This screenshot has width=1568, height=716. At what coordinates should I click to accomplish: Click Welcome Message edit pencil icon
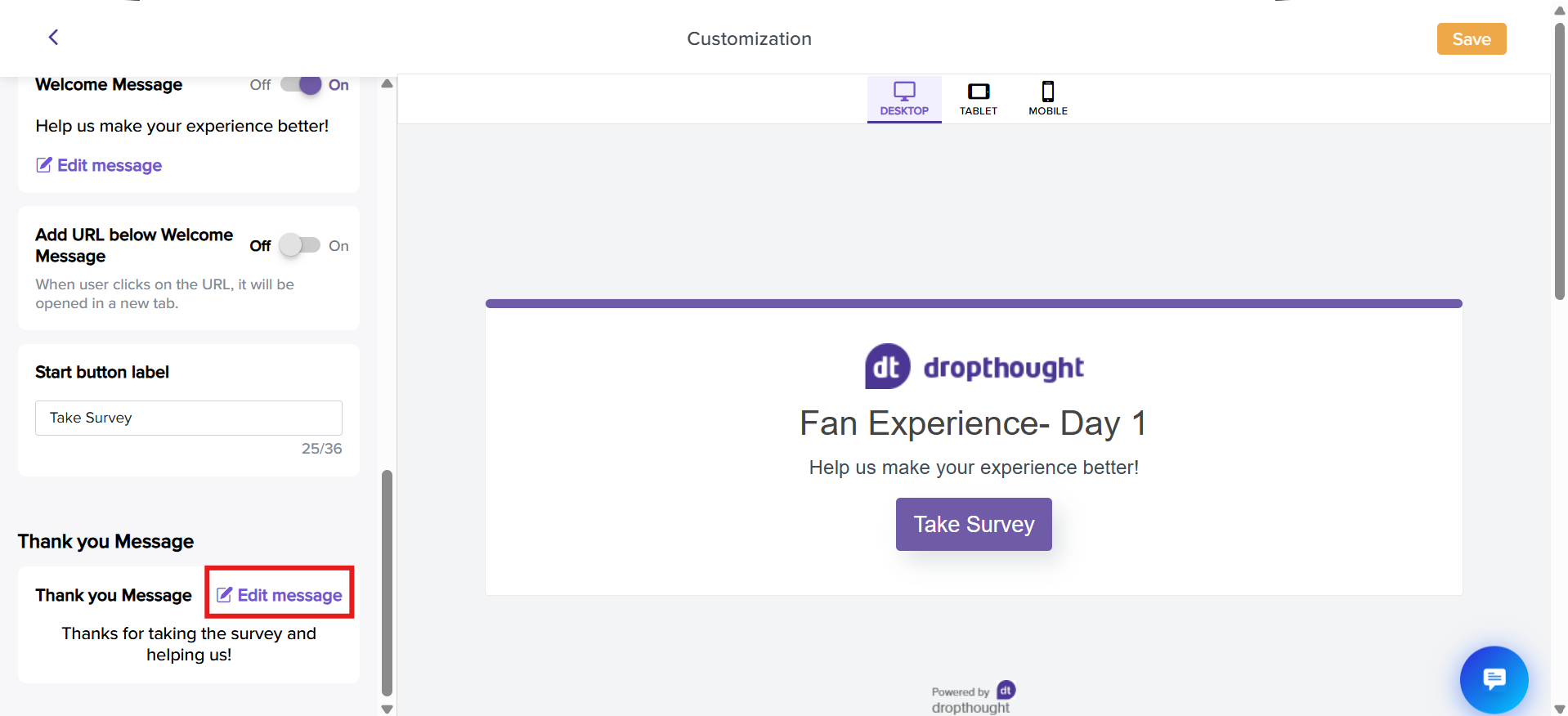click(x=44, y=165)
